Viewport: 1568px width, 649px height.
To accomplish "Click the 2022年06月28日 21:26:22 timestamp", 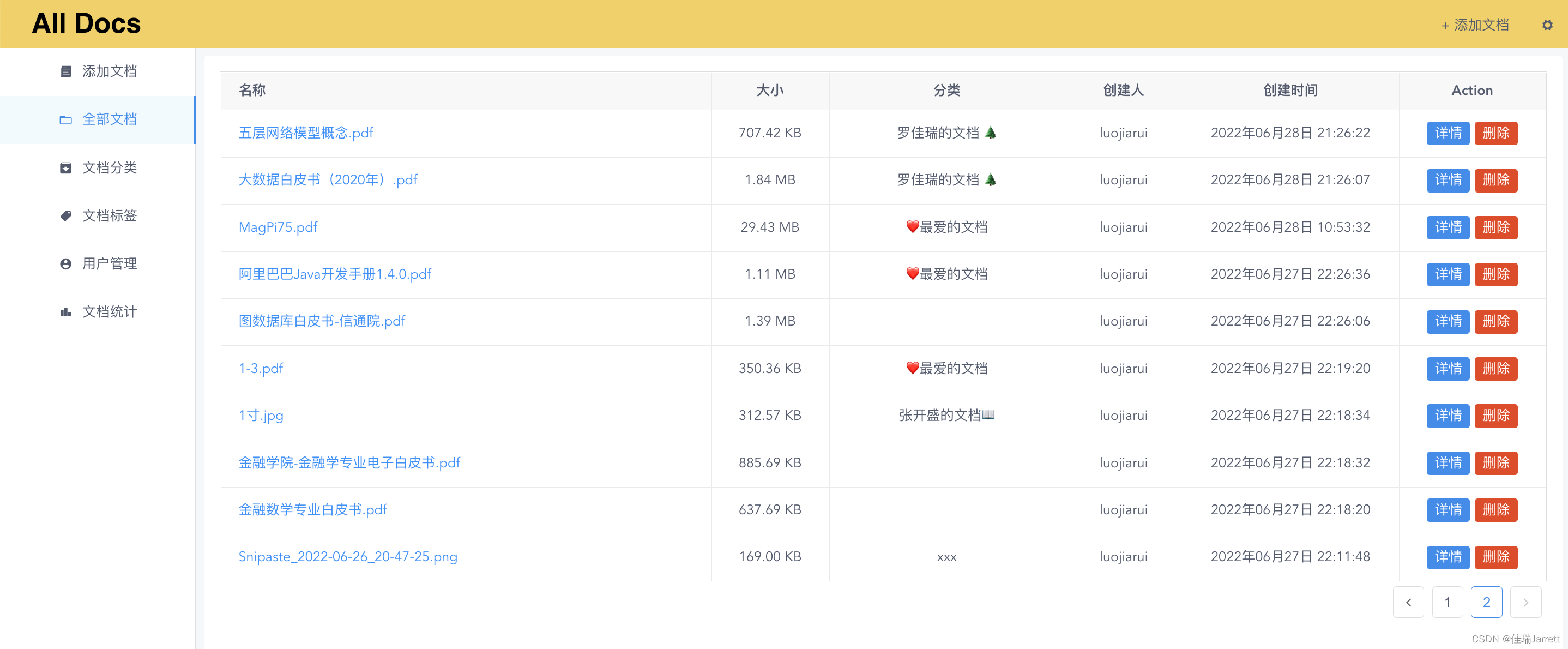I will [x=1290, y=133].
